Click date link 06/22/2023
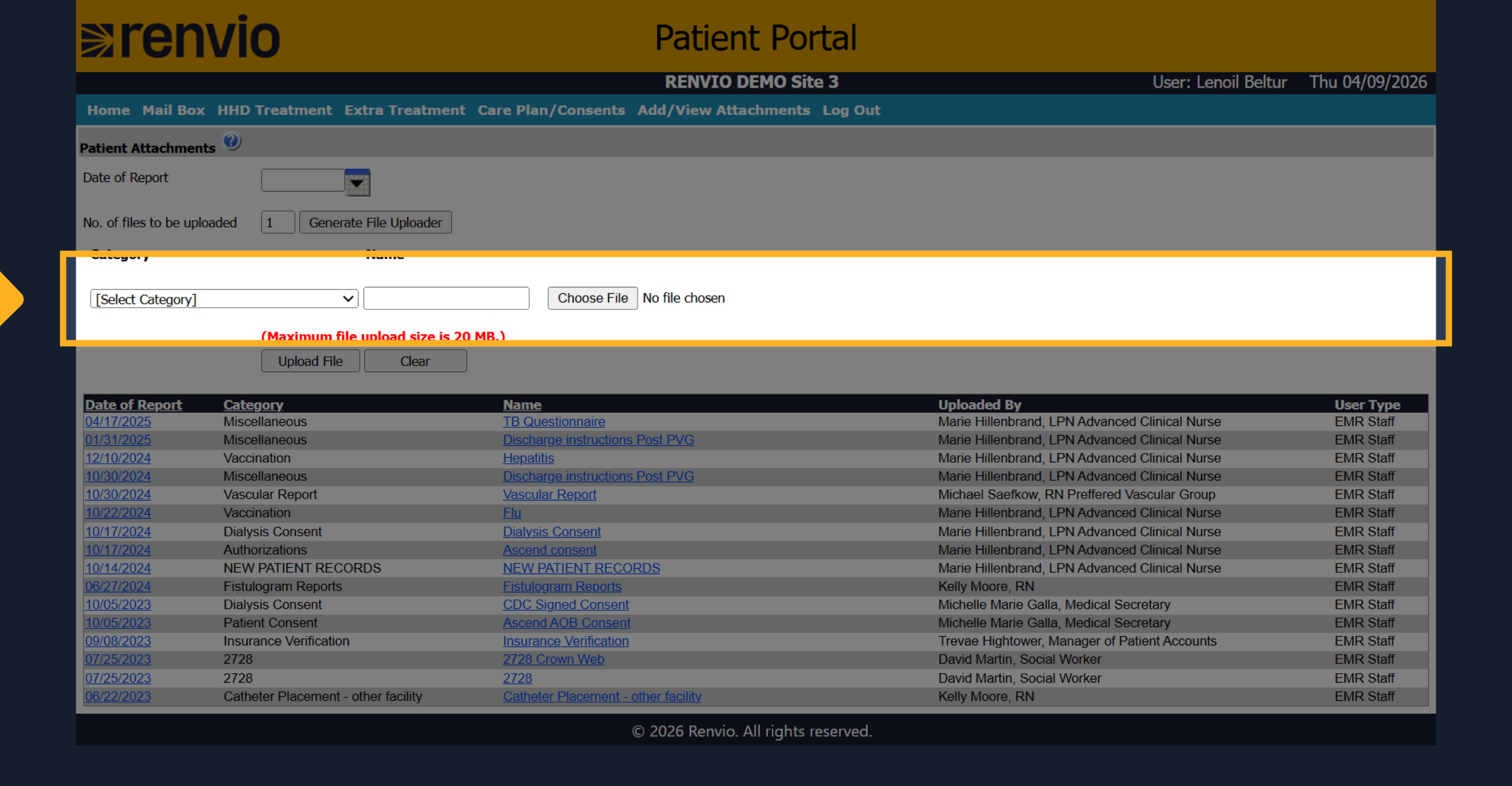Screen dimensions: 1512x786 (118, 697)
